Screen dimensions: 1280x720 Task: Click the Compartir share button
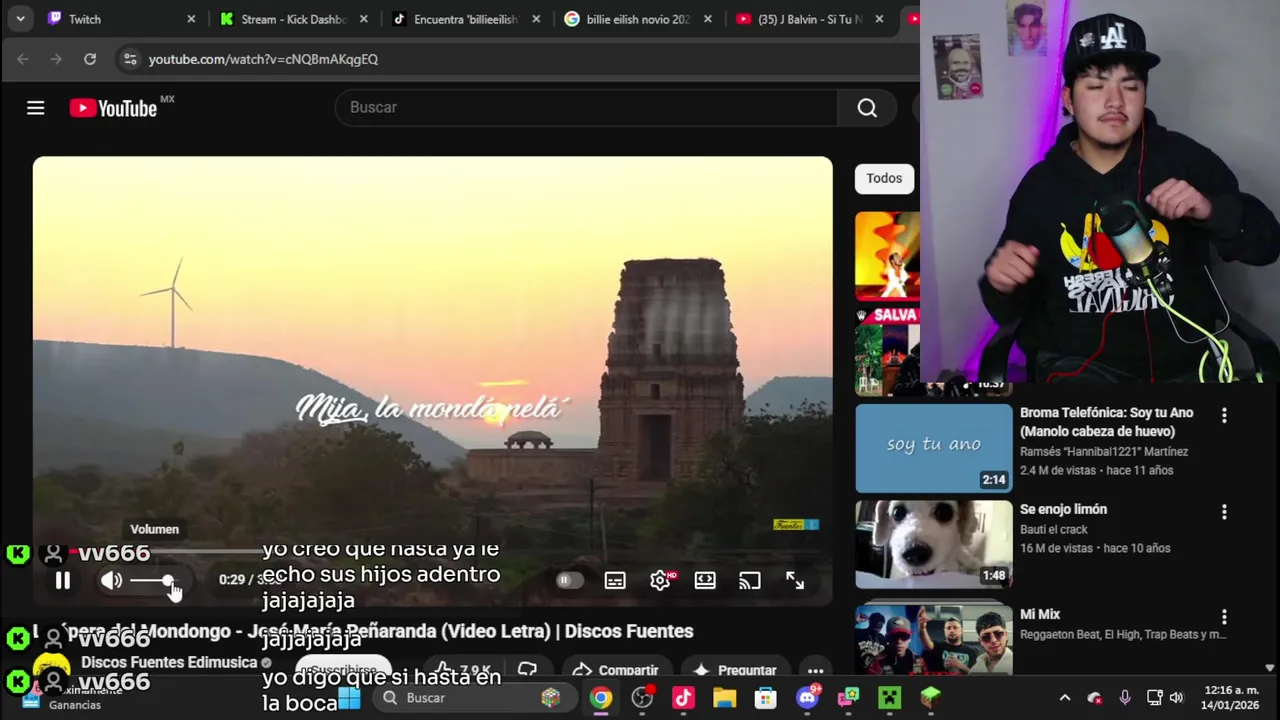616,670
